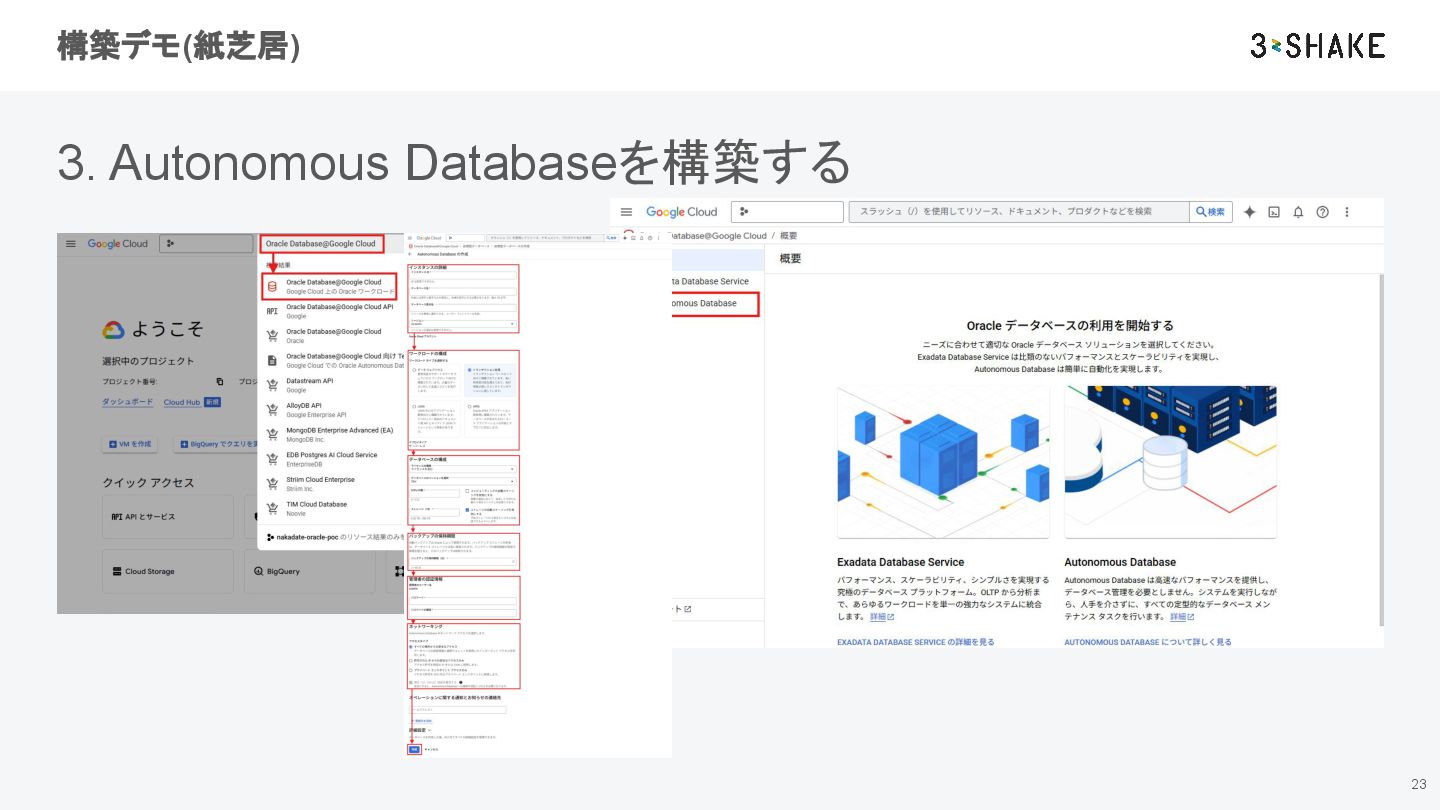Click red database icon of first search result

pos(272,287)
